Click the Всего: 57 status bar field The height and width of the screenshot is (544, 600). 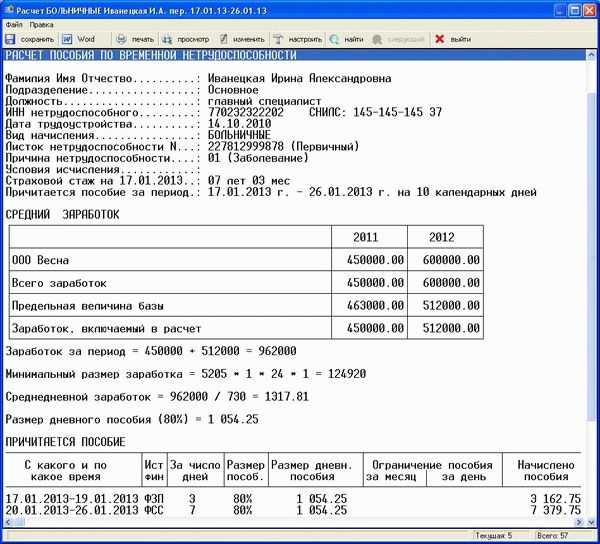pos(552,535)
